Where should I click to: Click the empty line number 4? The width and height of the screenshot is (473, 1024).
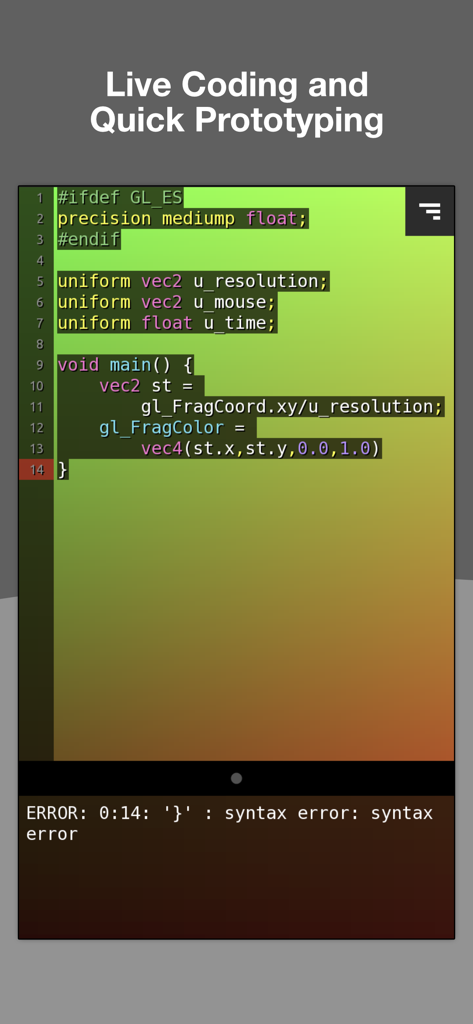[x=39, y=261]
